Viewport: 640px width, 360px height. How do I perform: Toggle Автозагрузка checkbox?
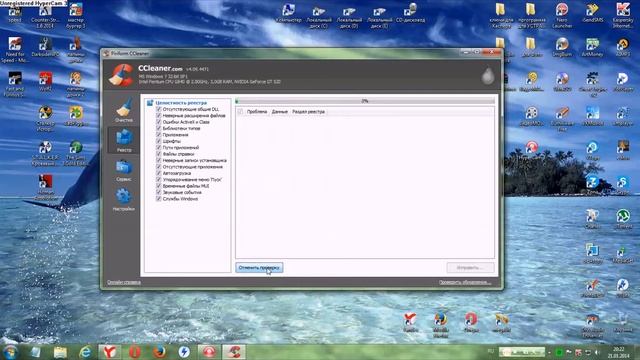(159, 173)
